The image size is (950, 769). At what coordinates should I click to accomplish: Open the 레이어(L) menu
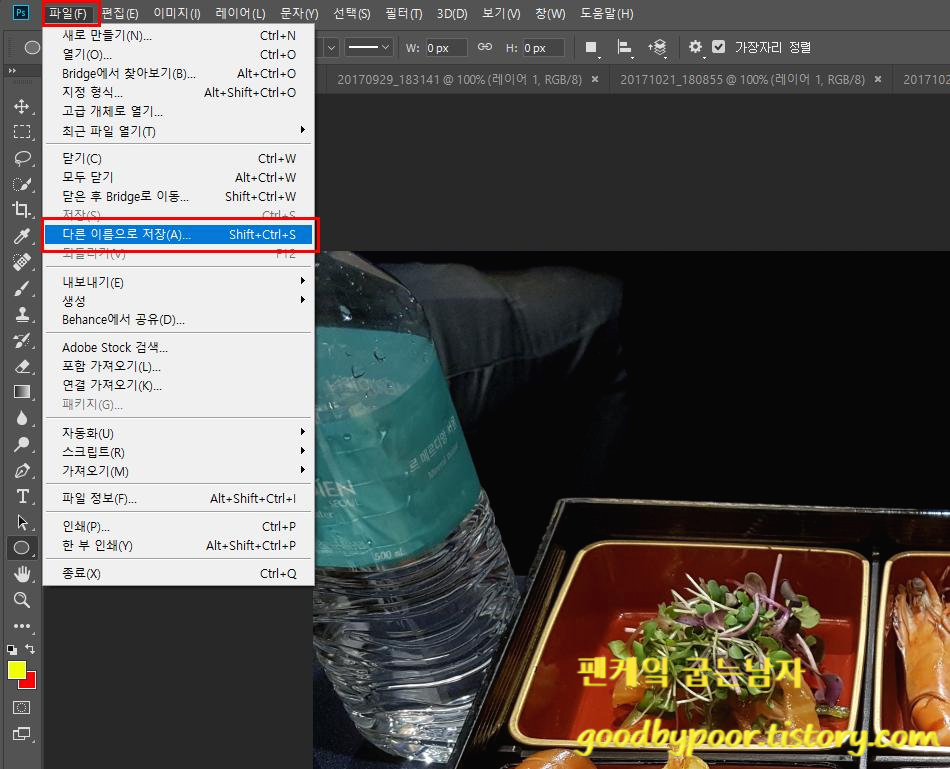(x=241, y=13)
